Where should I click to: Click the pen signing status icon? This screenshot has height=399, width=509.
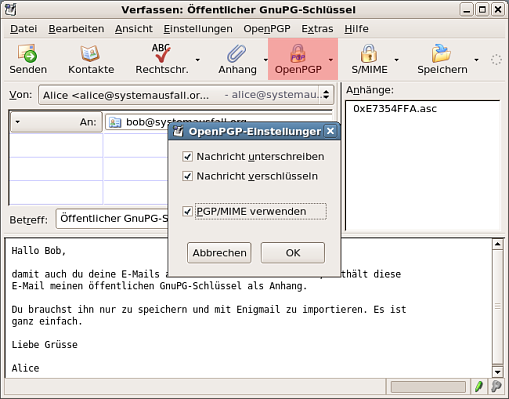[479, 387]
